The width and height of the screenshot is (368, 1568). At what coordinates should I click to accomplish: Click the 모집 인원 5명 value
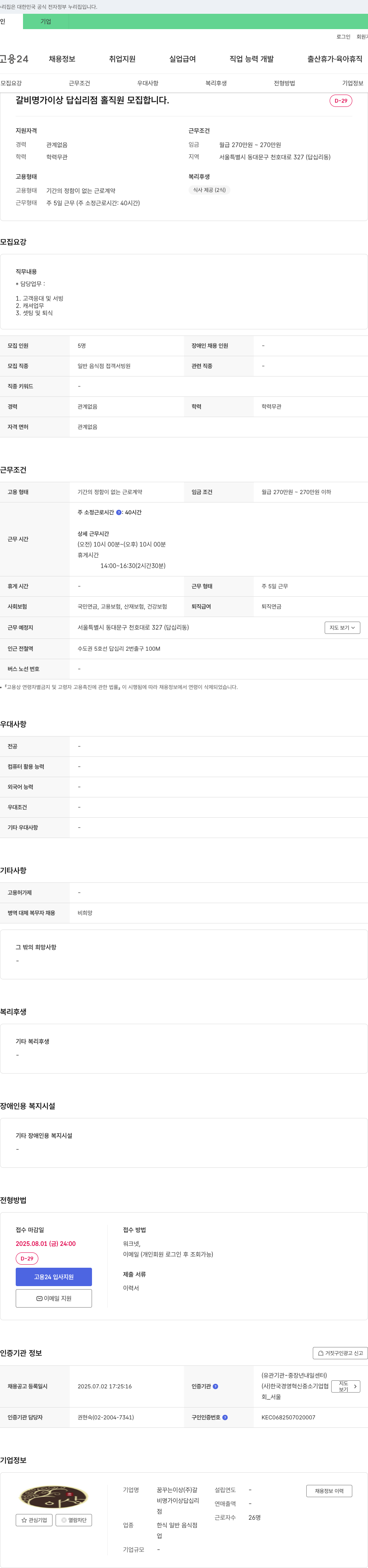coord(82,346)
